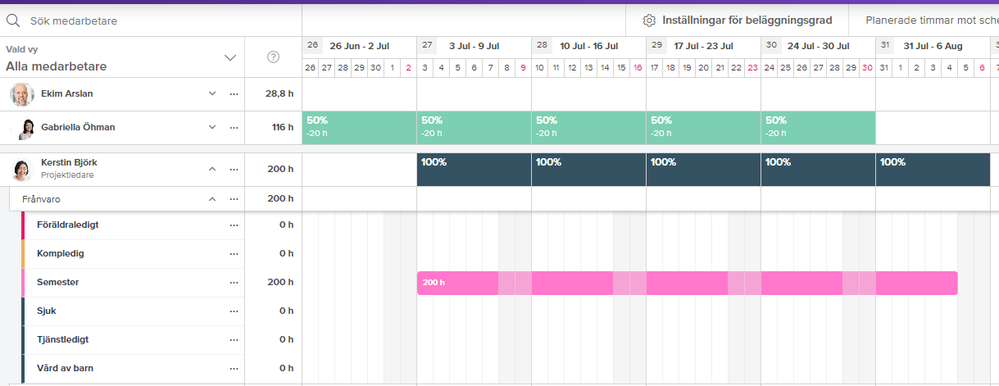
Task: Collapse Kerstin Björk's row
Action: coord(212,169)
